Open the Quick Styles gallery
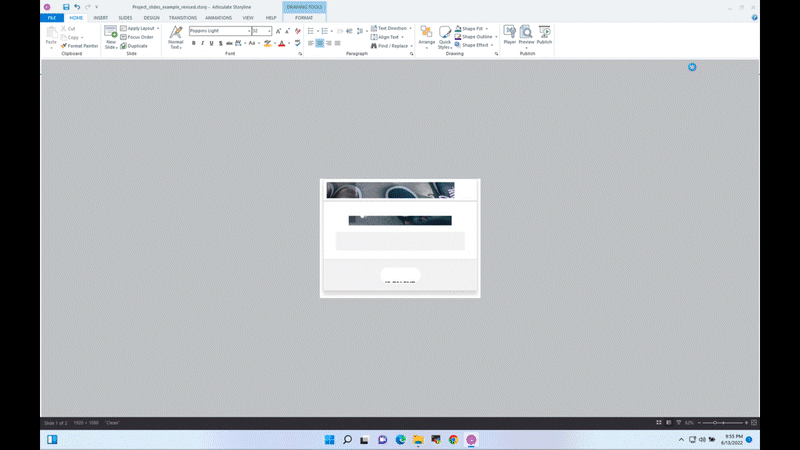 click(445, 37)
